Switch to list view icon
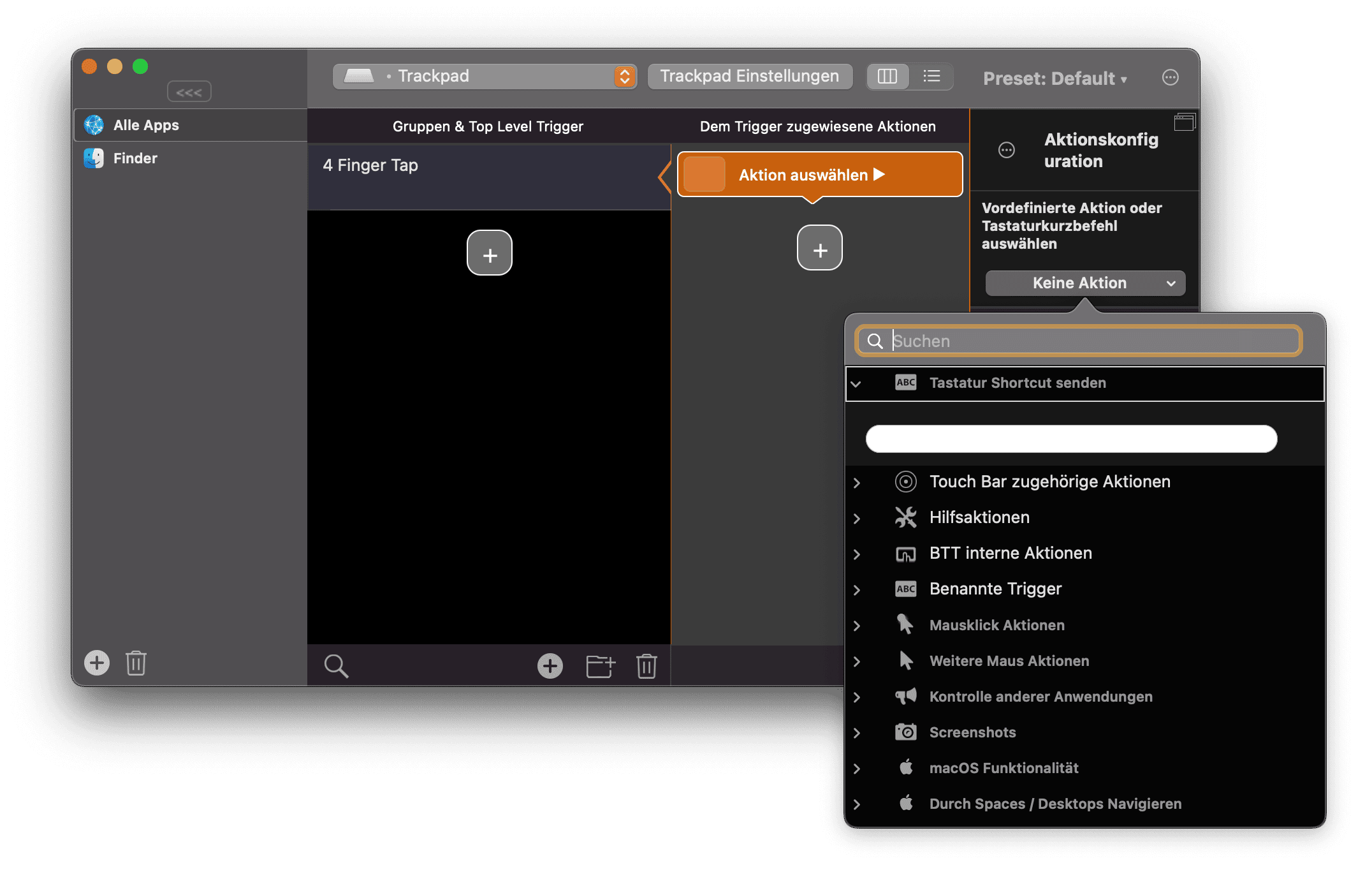Screen dimensions: 1372x879 click(x=931, y=77)
